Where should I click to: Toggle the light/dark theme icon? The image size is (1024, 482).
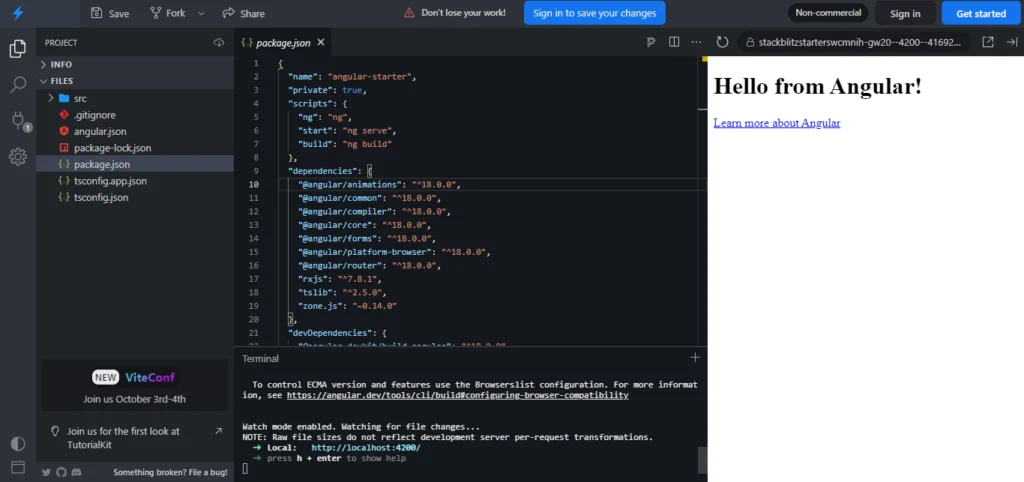pyautogui.click(x=18, y=443)
